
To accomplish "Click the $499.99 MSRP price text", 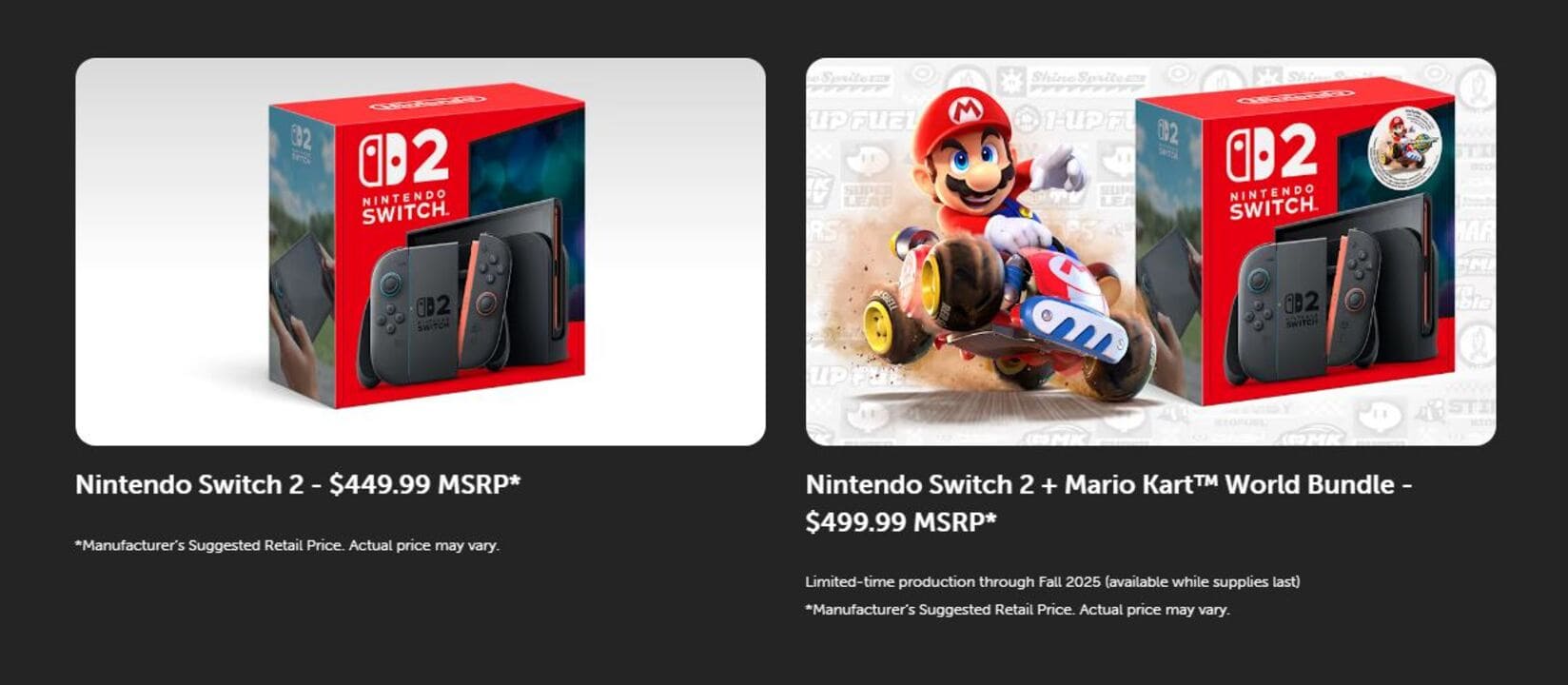I will point(900,521).
